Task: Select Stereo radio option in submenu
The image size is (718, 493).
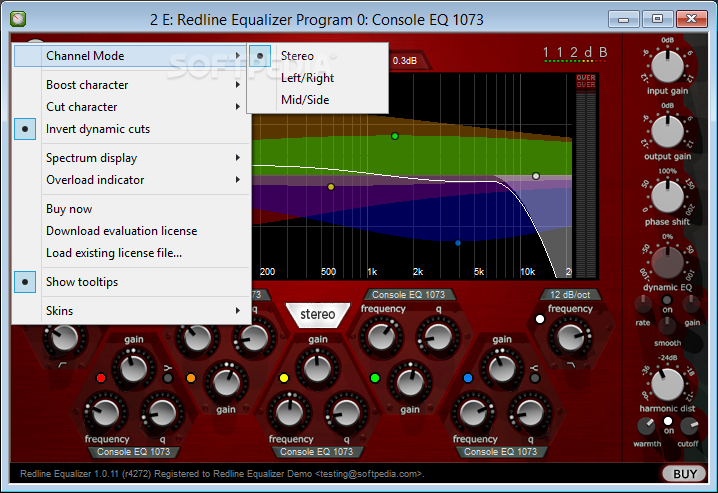Action: pos(318,56)
